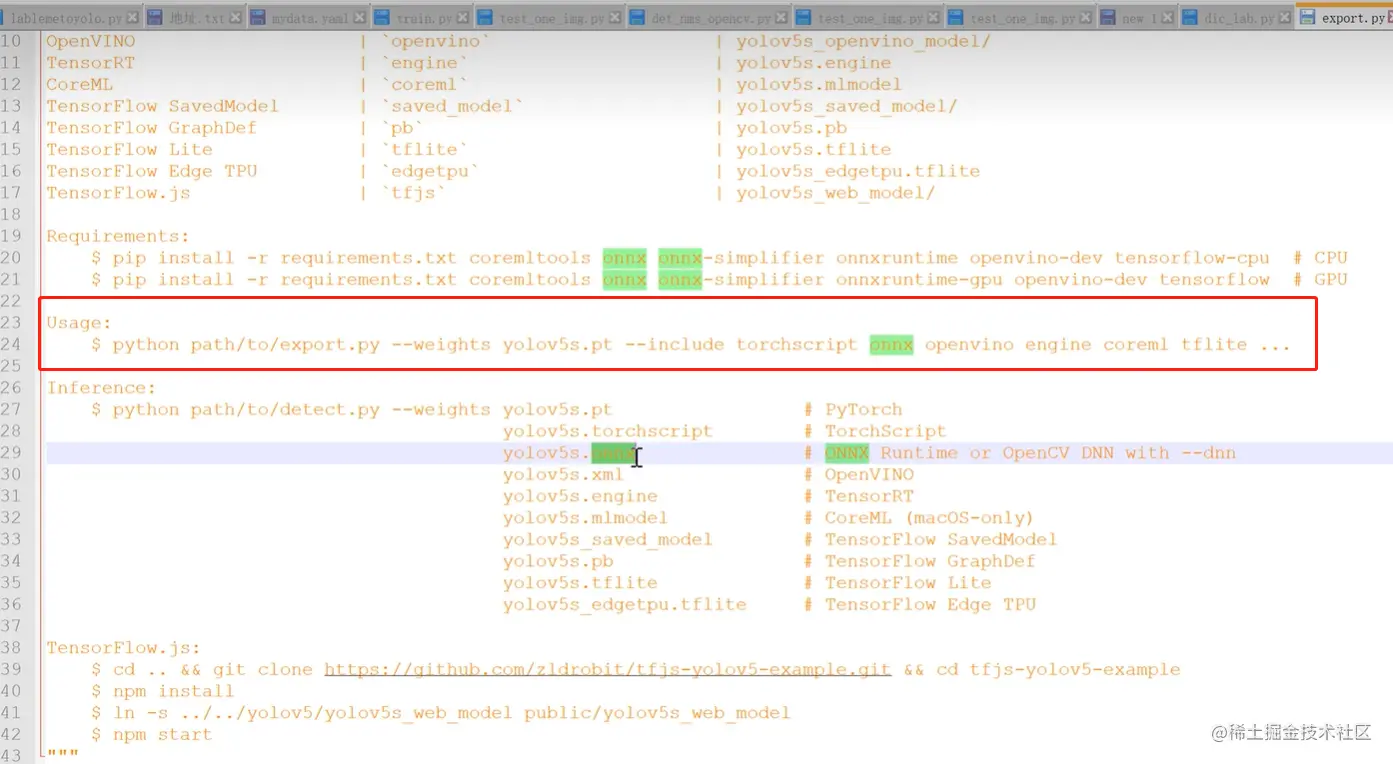
Task: Close the det_nms_opencv.py tab
Action: [x=783, y=18]
